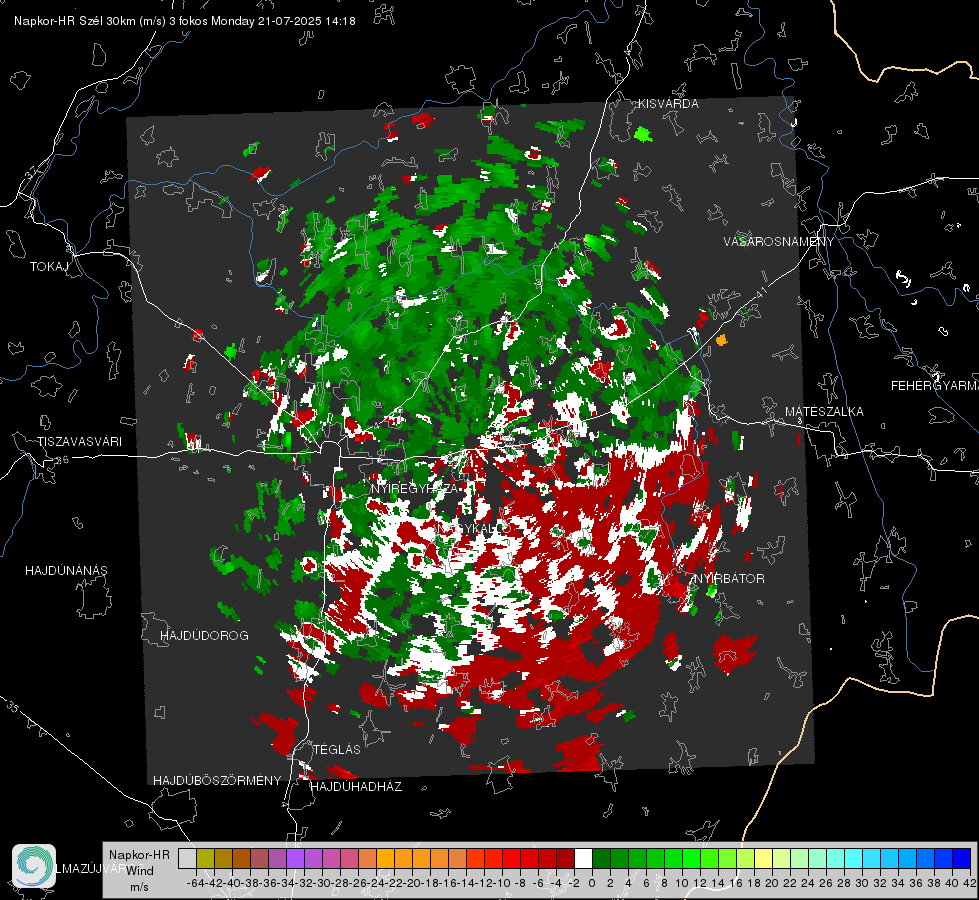This screenshot has height=900, width=979.
Task: Pick the grey swatch at legend's left end
Action: [187, 859]
